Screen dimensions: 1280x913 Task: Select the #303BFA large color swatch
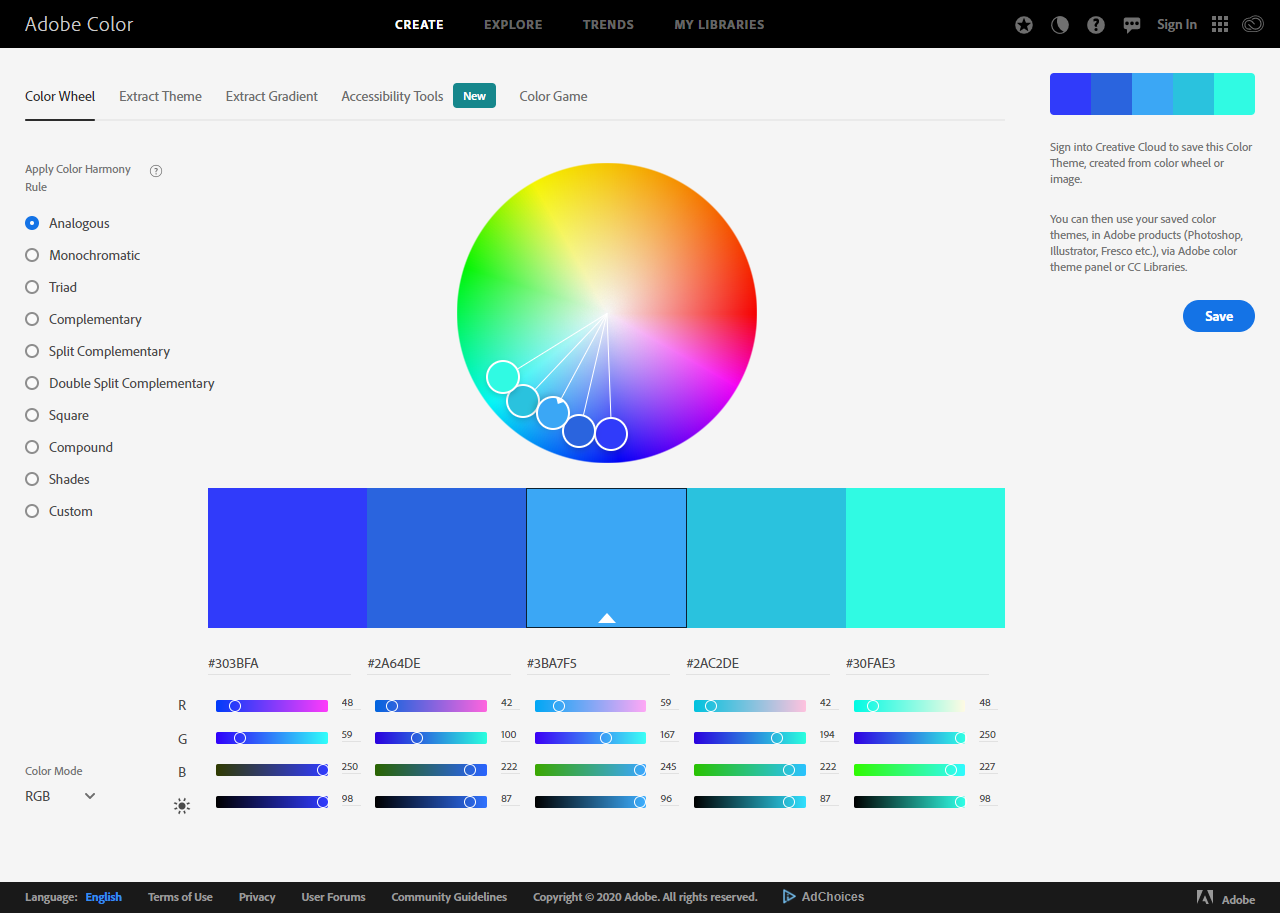pos(287,558)
